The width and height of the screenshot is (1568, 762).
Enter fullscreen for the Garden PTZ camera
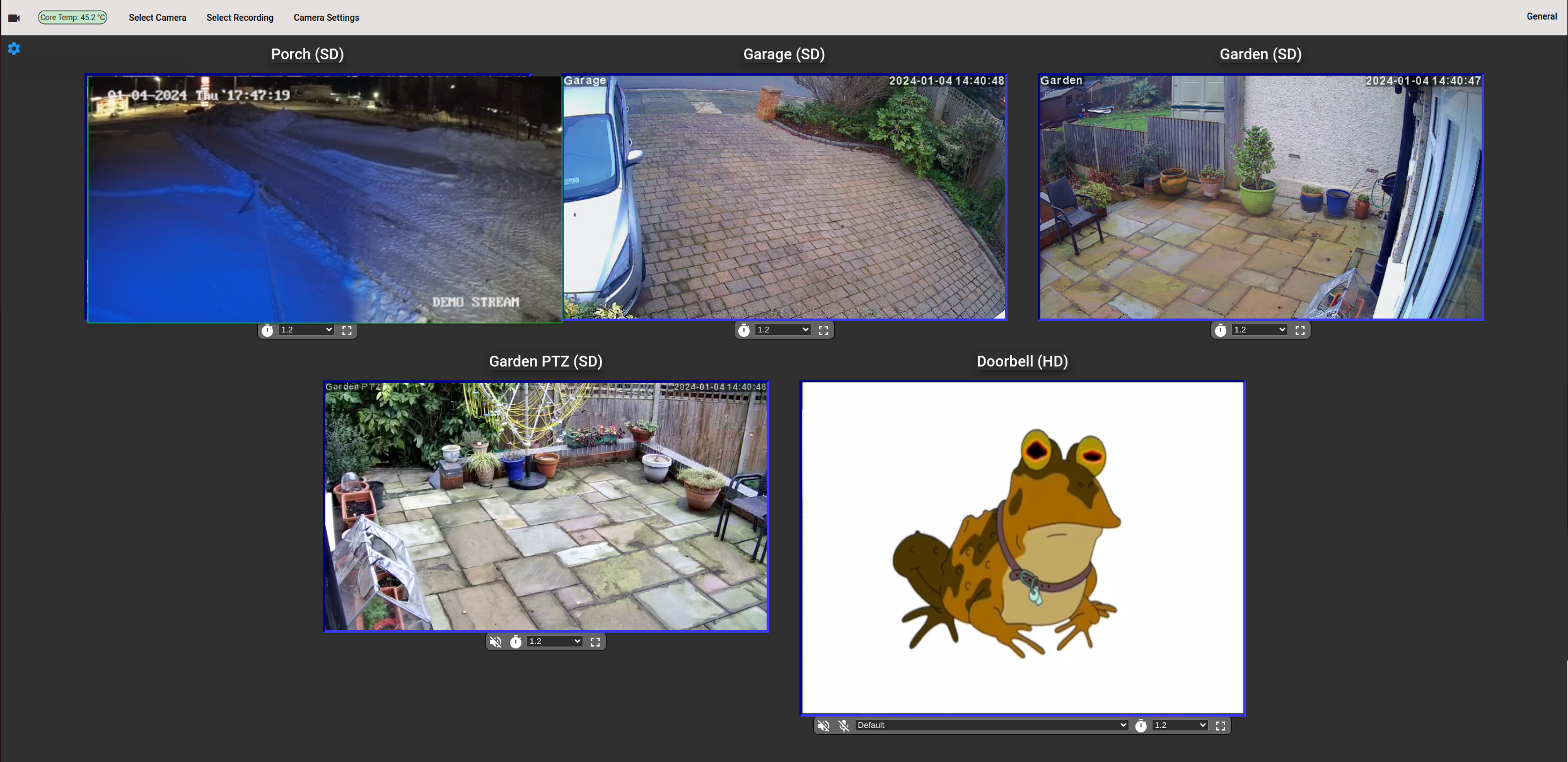click(595, 642)
